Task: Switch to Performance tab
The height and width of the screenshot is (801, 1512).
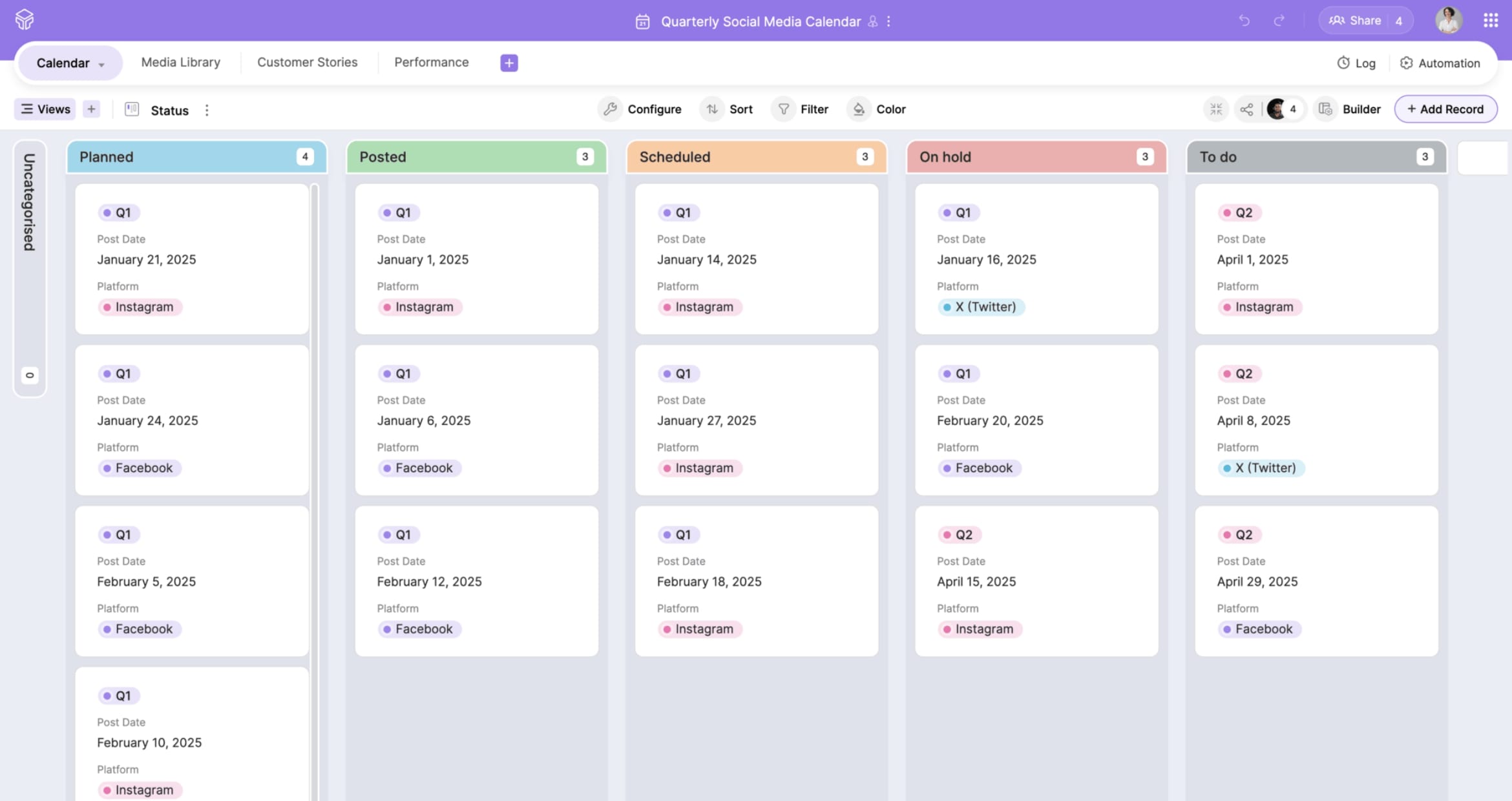Action: [431, 62]
